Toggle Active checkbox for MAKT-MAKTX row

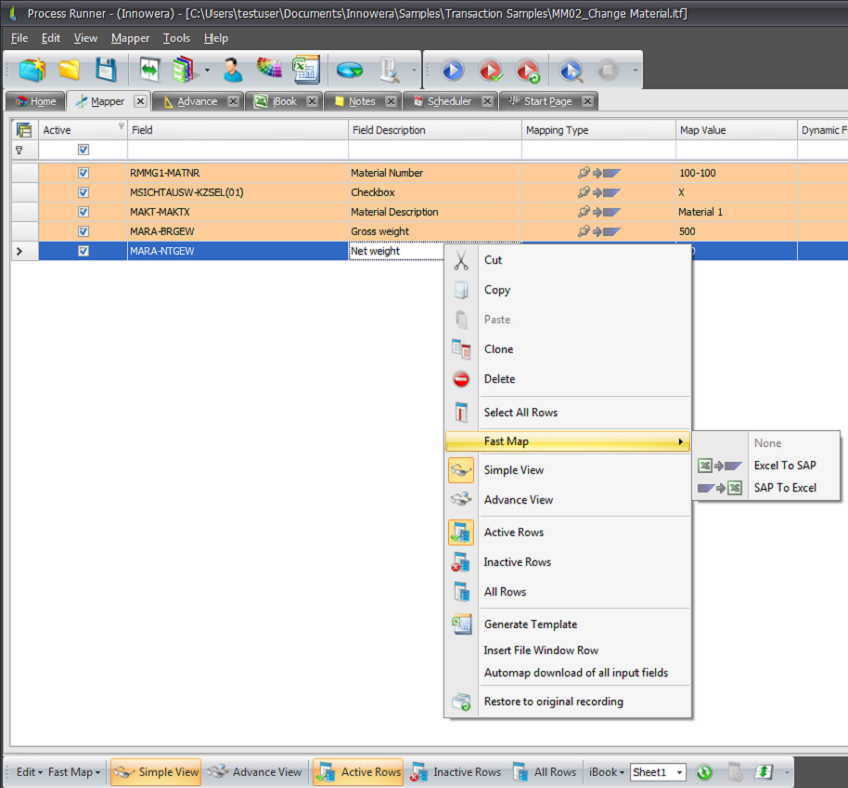pyautogui.click(x=83, y=212)
